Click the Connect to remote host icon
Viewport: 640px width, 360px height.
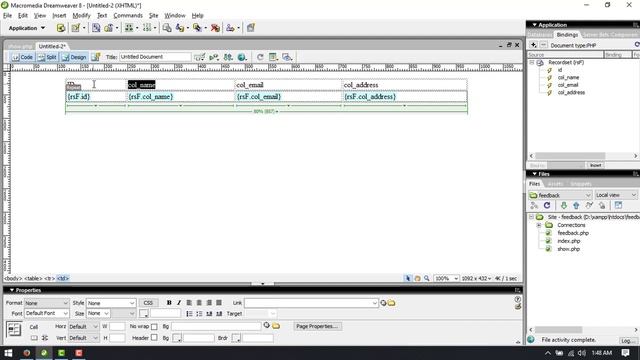click(534, 205)
